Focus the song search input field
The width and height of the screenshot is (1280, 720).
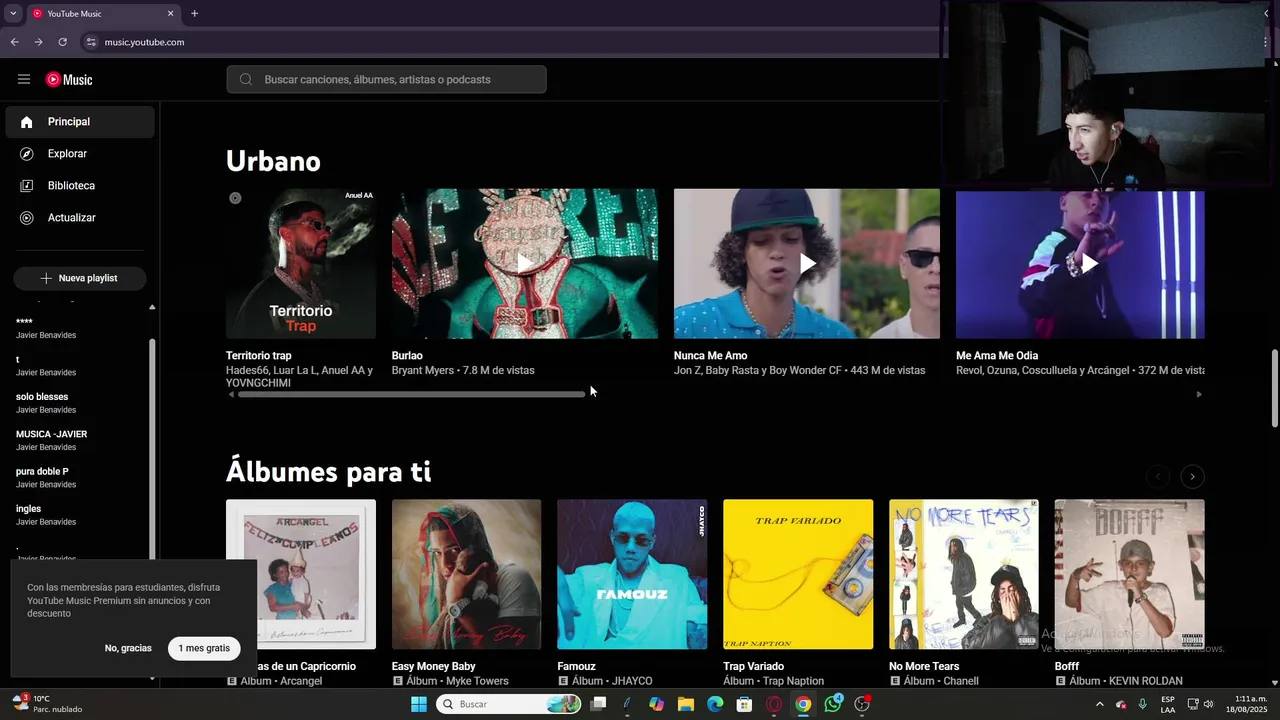click(386, 80)
